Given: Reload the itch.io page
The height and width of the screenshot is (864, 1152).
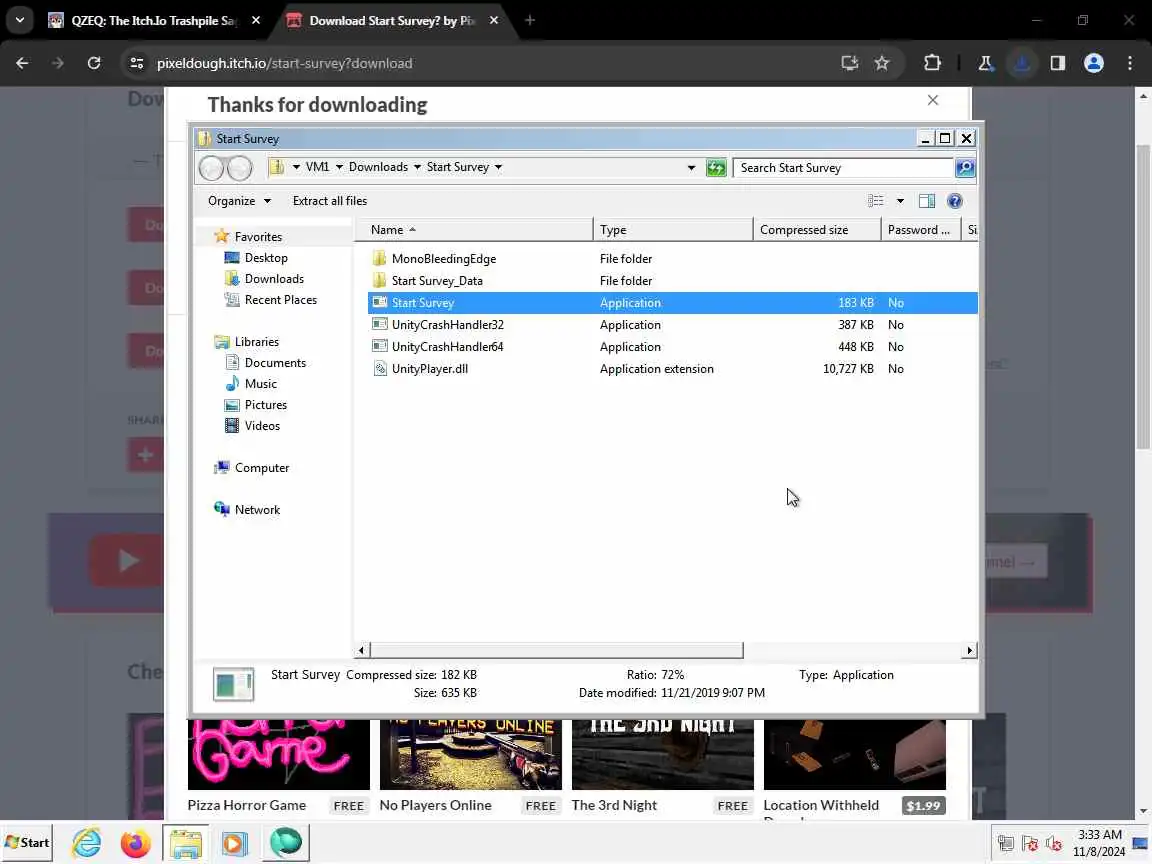Looking at the screenshot, I should 94,63.
